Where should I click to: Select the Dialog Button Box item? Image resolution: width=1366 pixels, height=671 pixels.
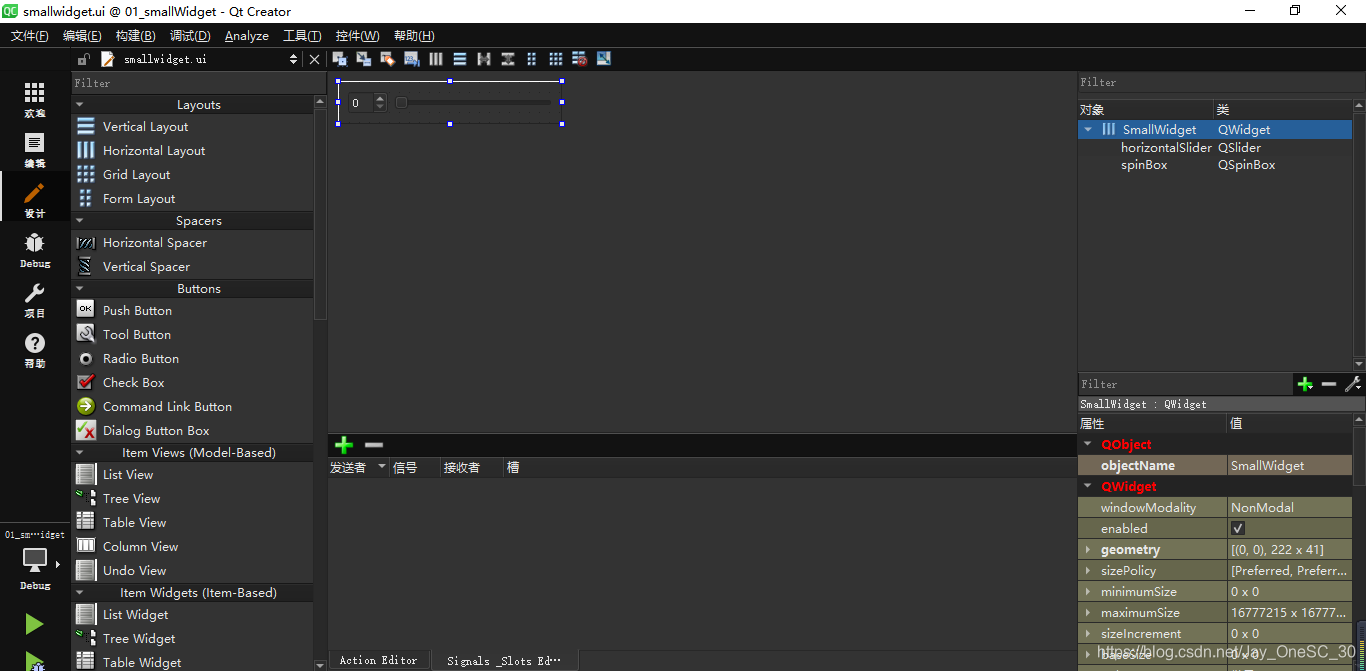coord(192,430)
